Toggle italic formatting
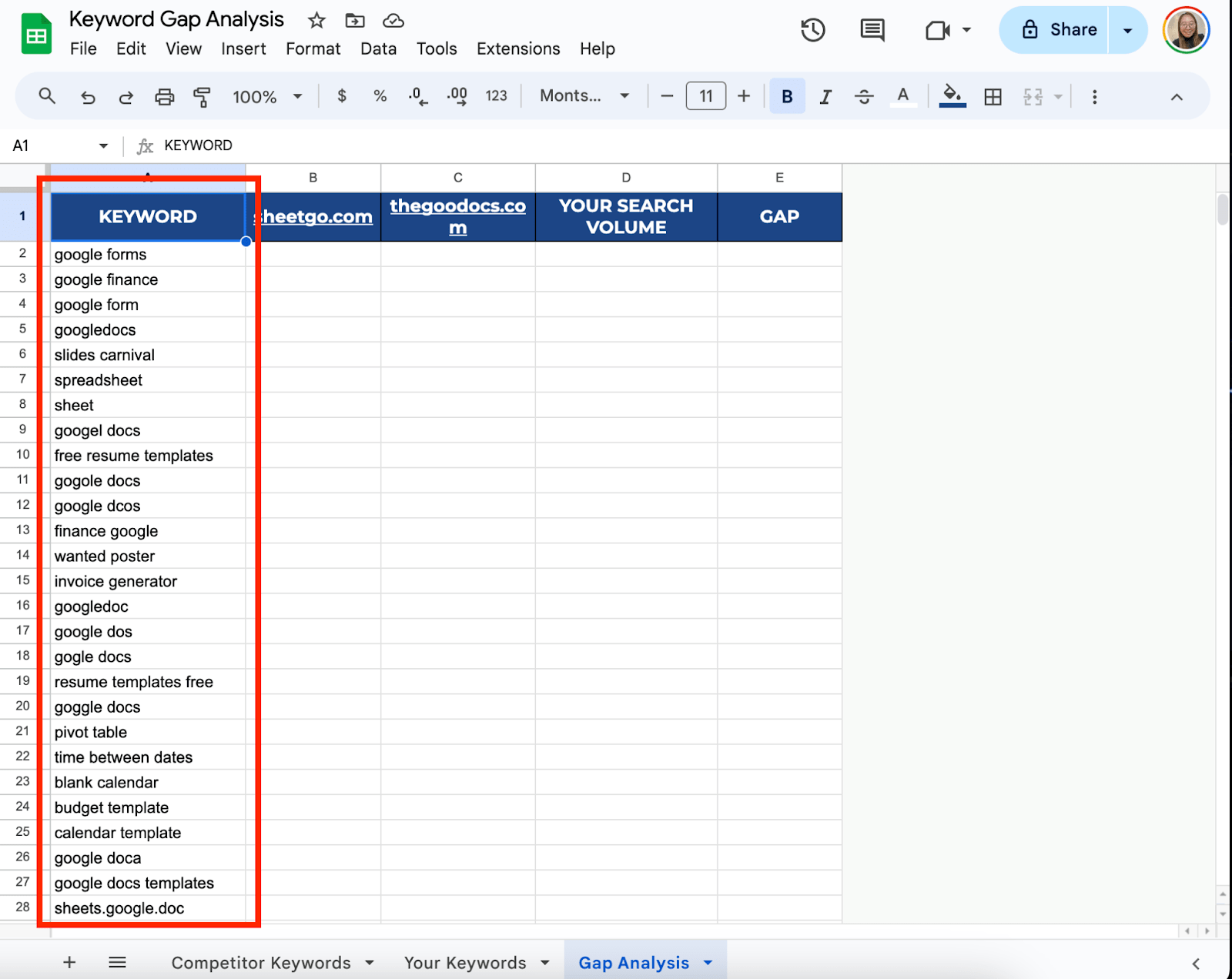The width and height of the screenshot is (1232, 979). click(825, 97)
